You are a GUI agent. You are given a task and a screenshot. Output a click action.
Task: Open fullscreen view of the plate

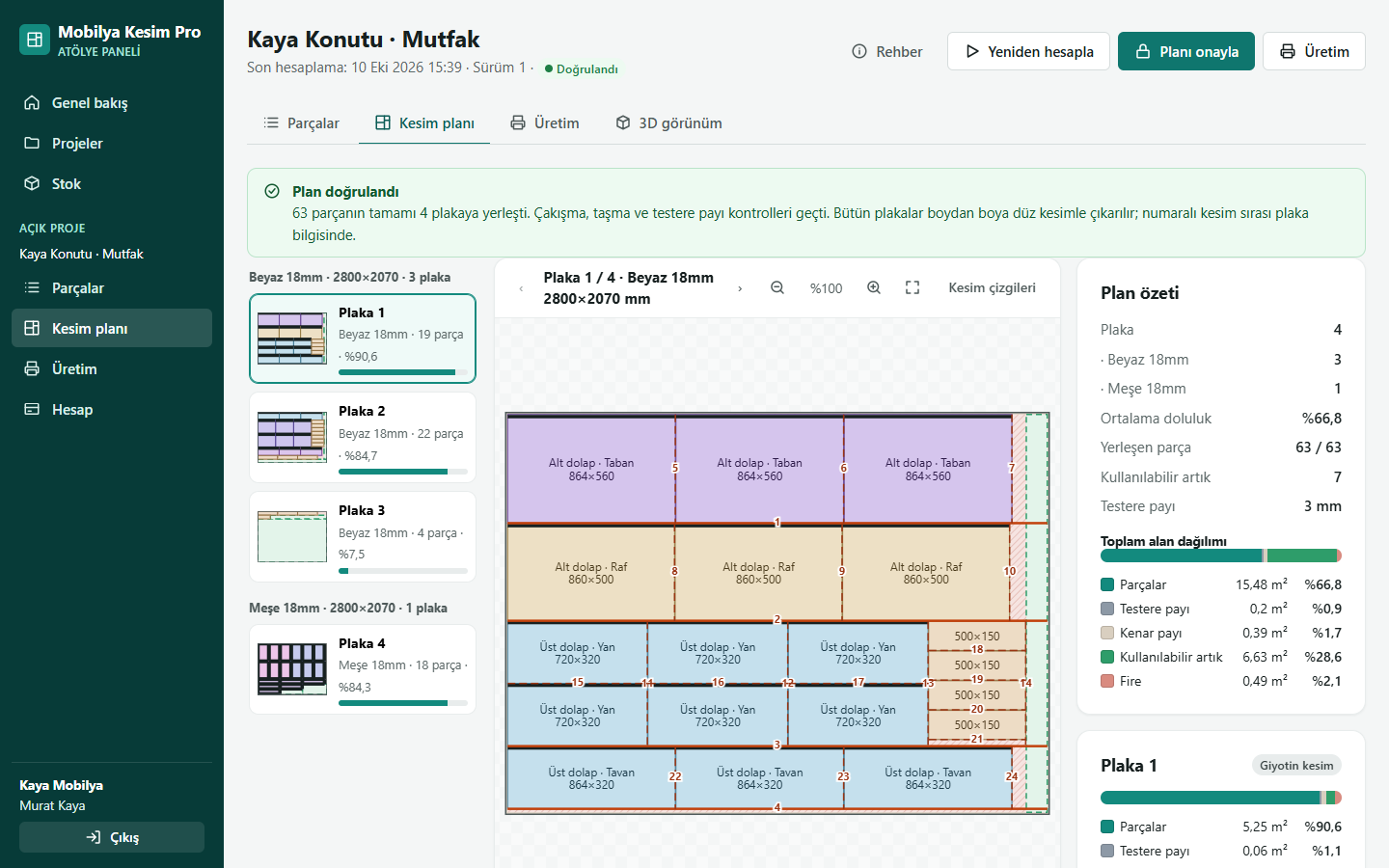[912, 287]
